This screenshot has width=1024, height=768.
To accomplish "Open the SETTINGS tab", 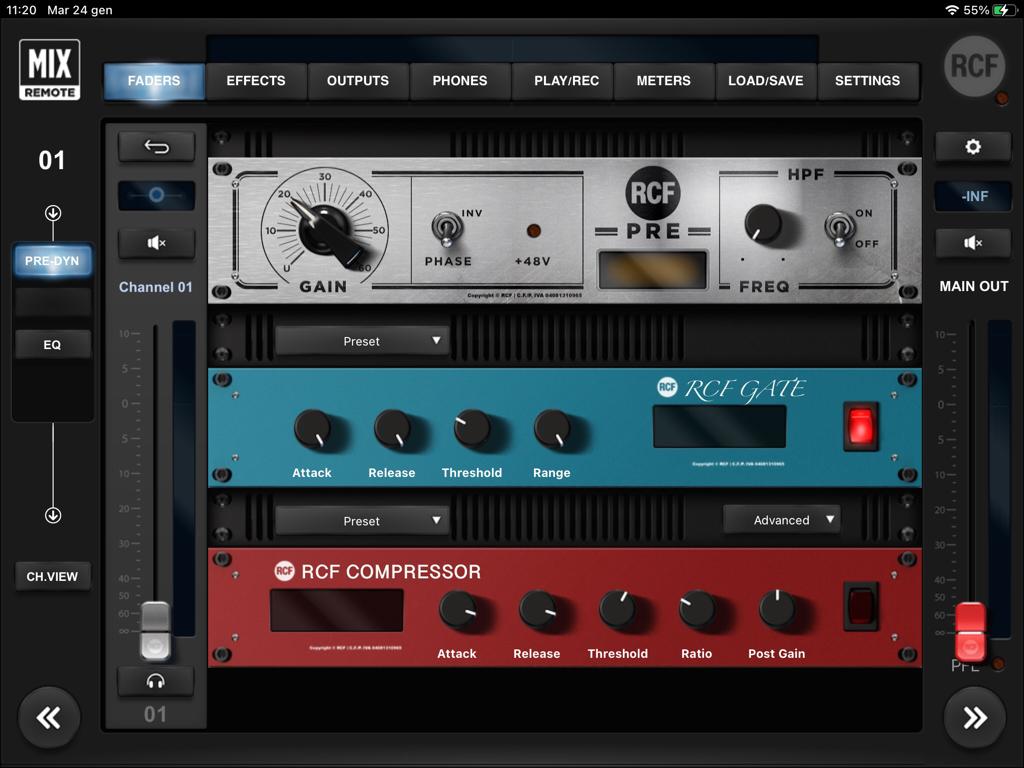I will (867, 81).
